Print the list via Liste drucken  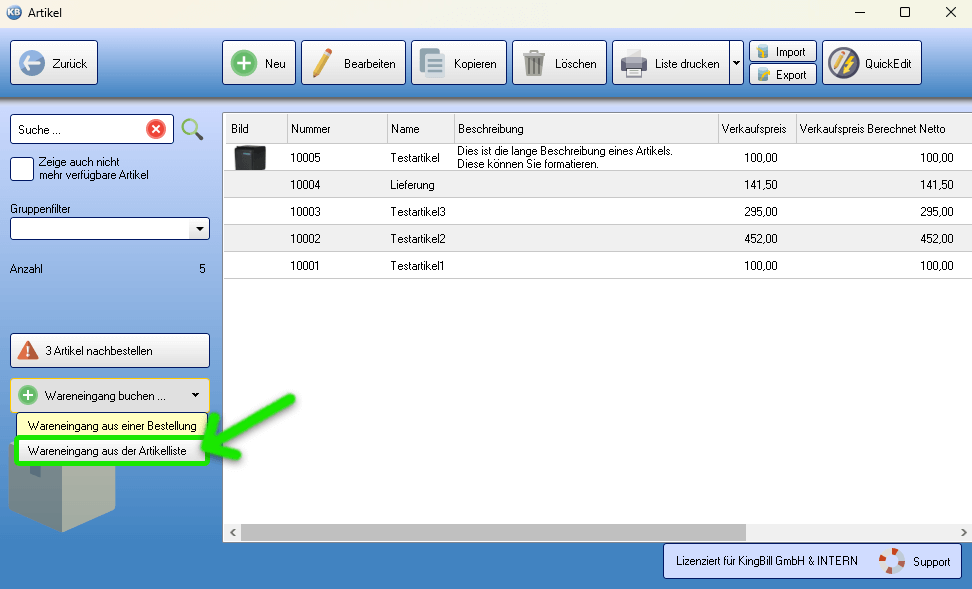pyautogui.click(x=671, y=63)
